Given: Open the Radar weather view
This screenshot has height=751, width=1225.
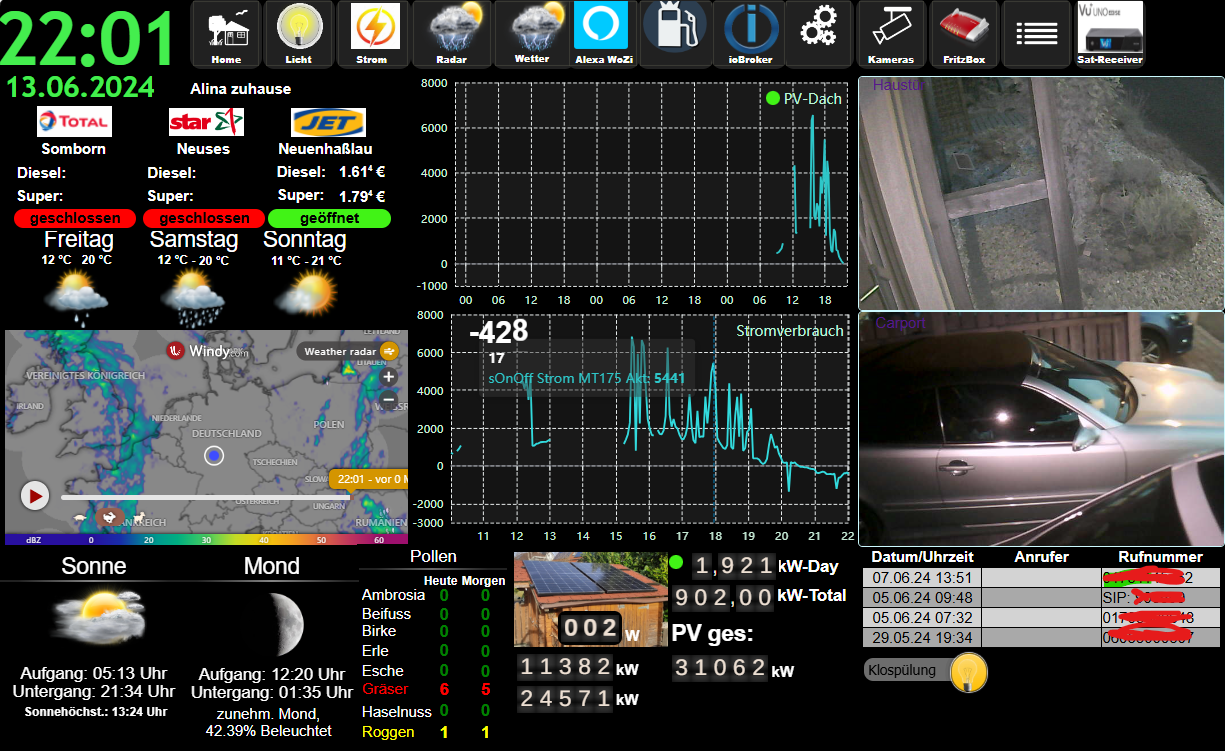Looking at the screenshot, I should [452, 34].
